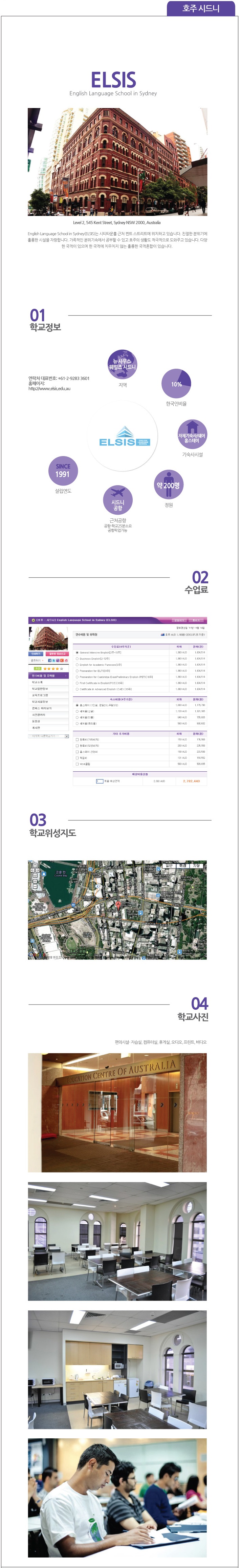
Task: Click the SINCE 1991 establishment circle
Action: pos(63,471)
